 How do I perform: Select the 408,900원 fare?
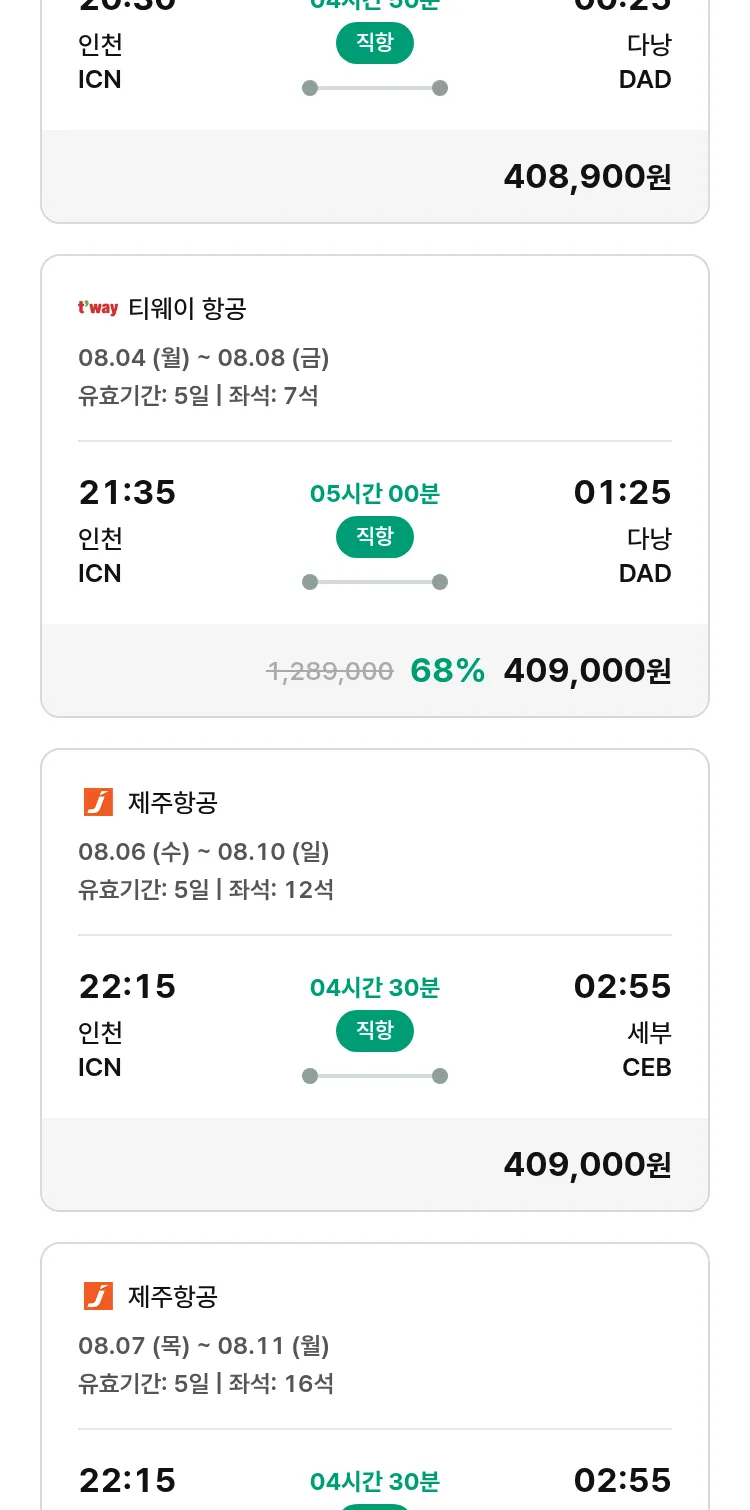(x=587, y=176)
